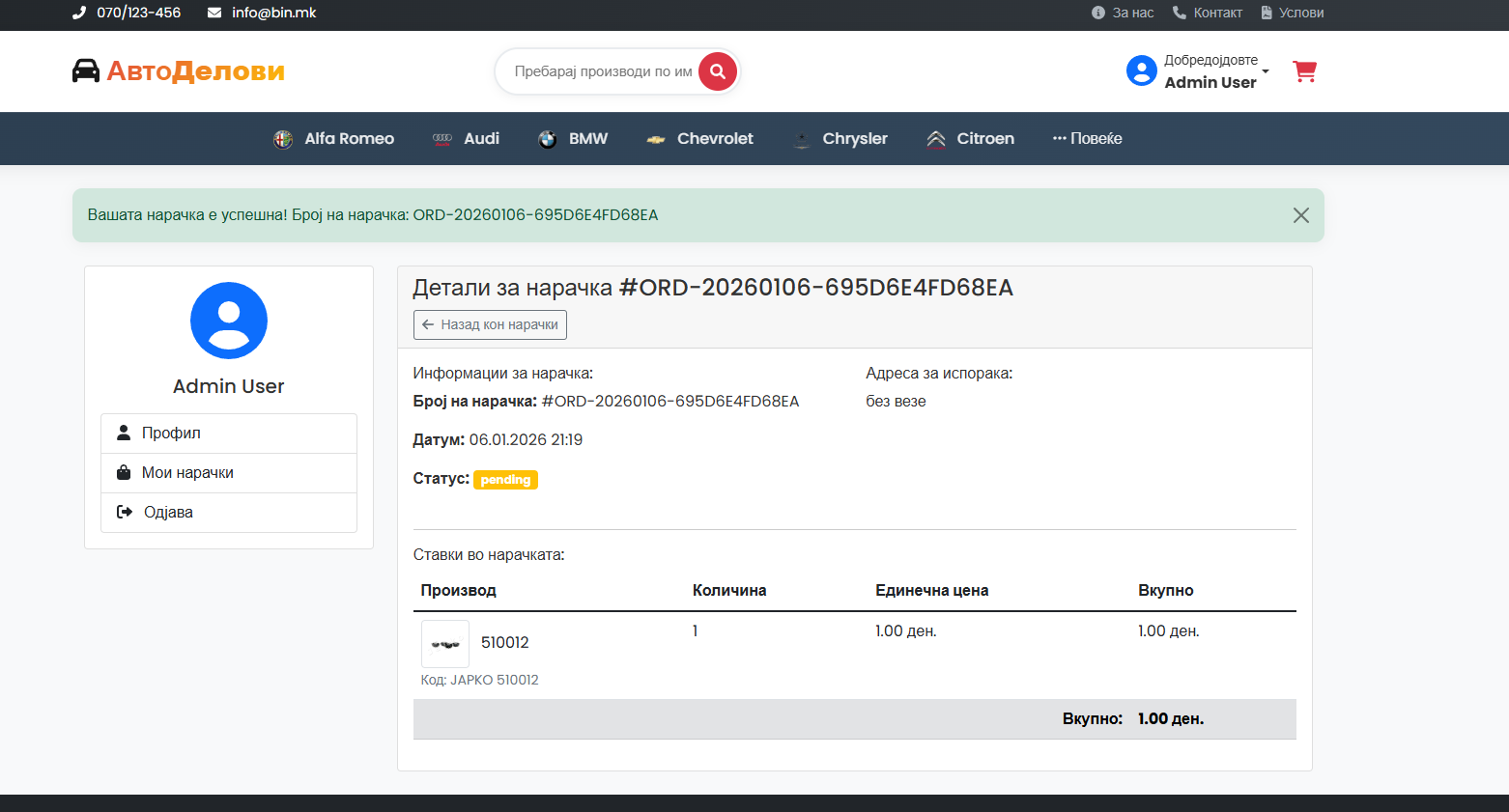Select the BMW brand logo
Screen dimensions: 1509x812
548,138
